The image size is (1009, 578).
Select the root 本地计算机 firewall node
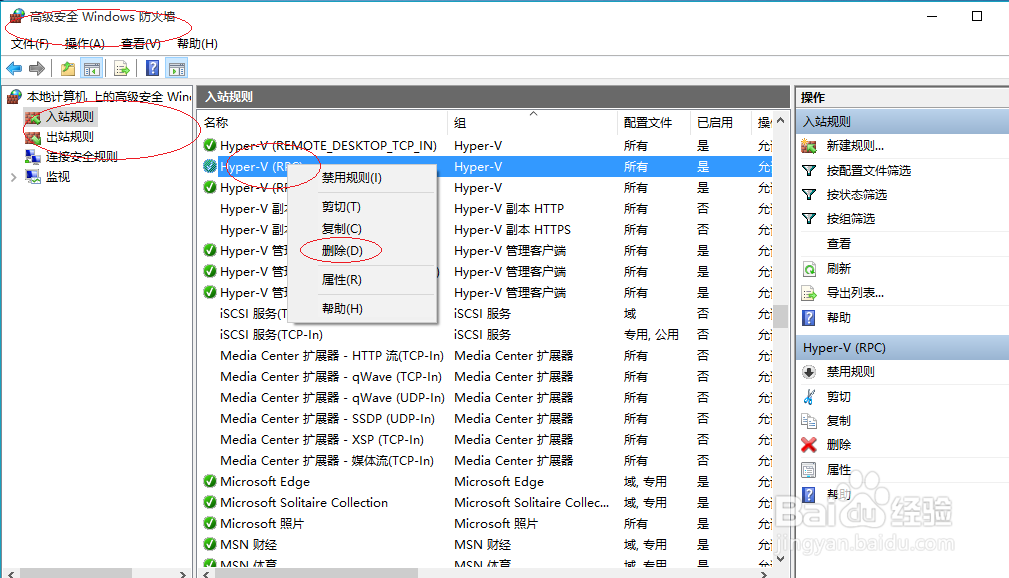pos(108,97)
